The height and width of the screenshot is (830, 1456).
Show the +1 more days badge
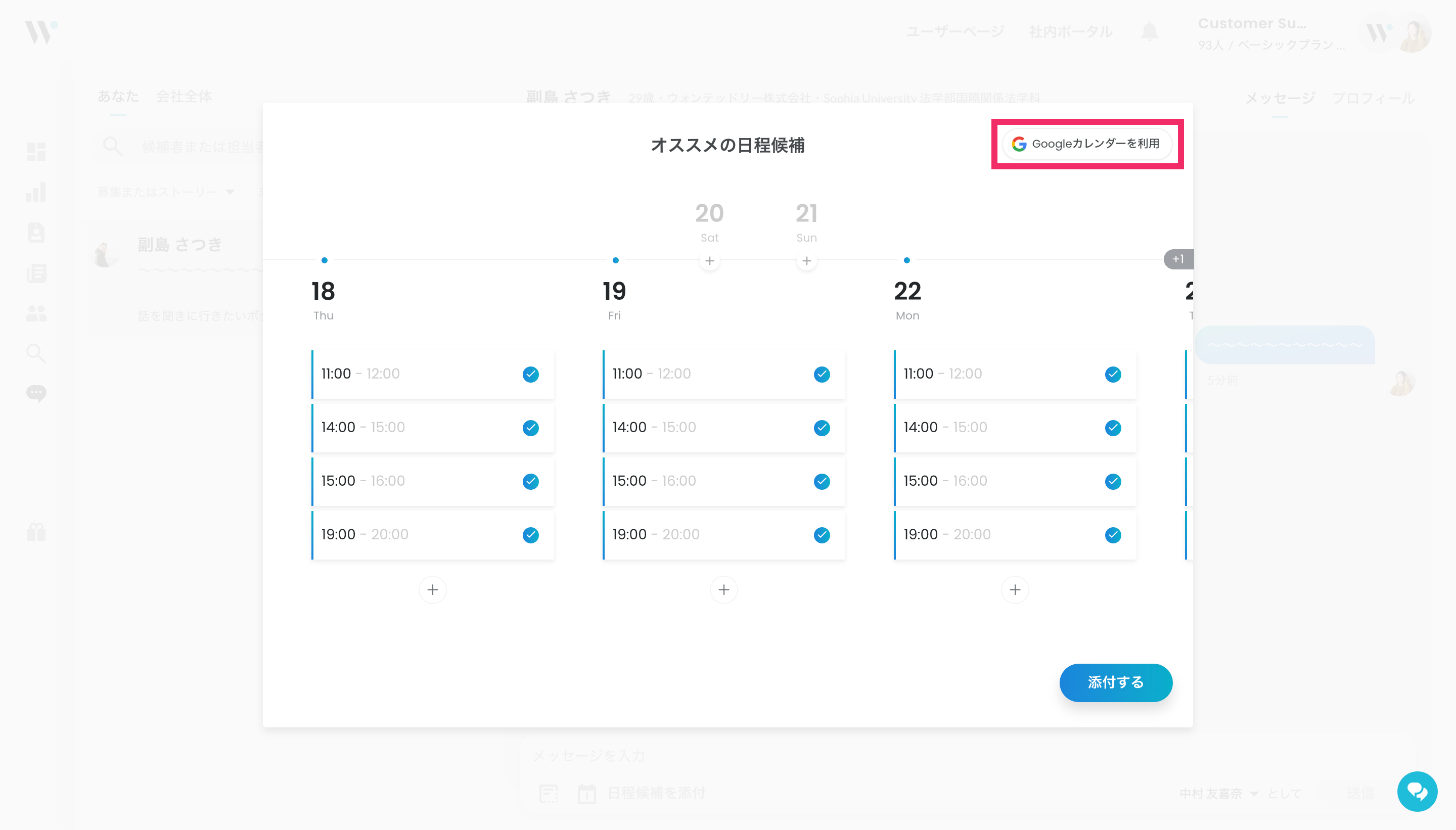[1178, 259]
